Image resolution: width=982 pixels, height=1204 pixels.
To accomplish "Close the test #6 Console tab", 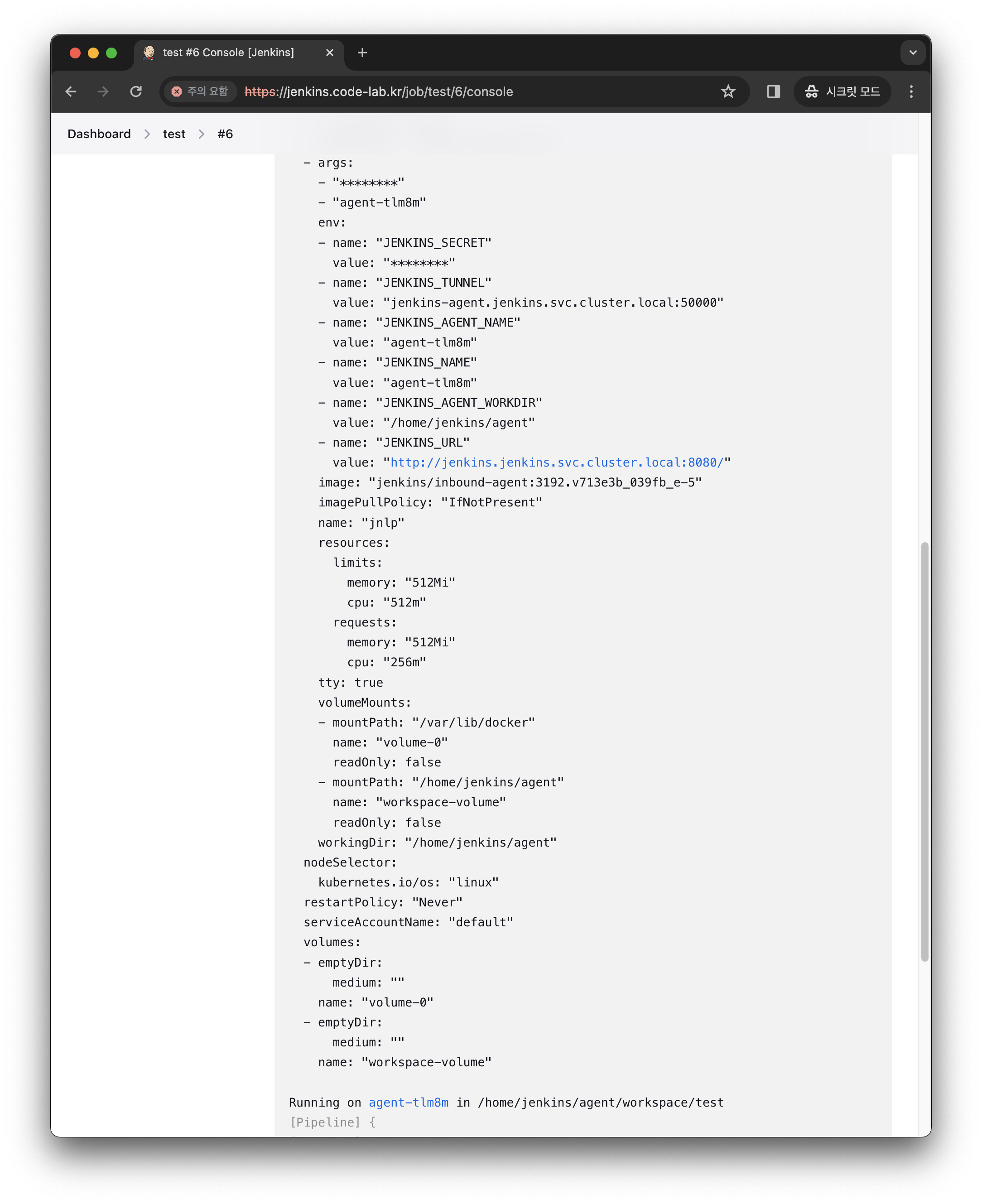I will tap(330, 53).
